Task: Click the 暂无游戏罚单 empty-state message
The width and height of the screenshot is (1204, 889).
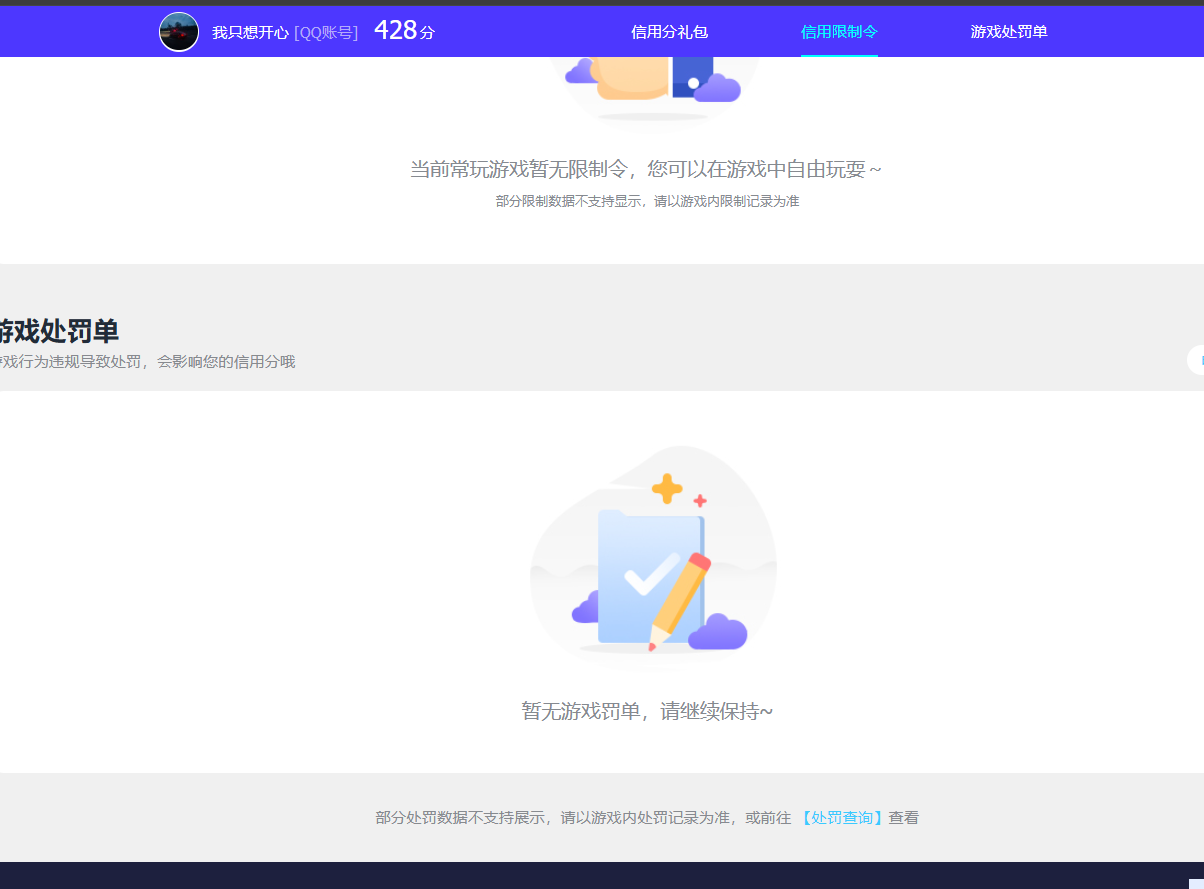Action: pos(652,711)
